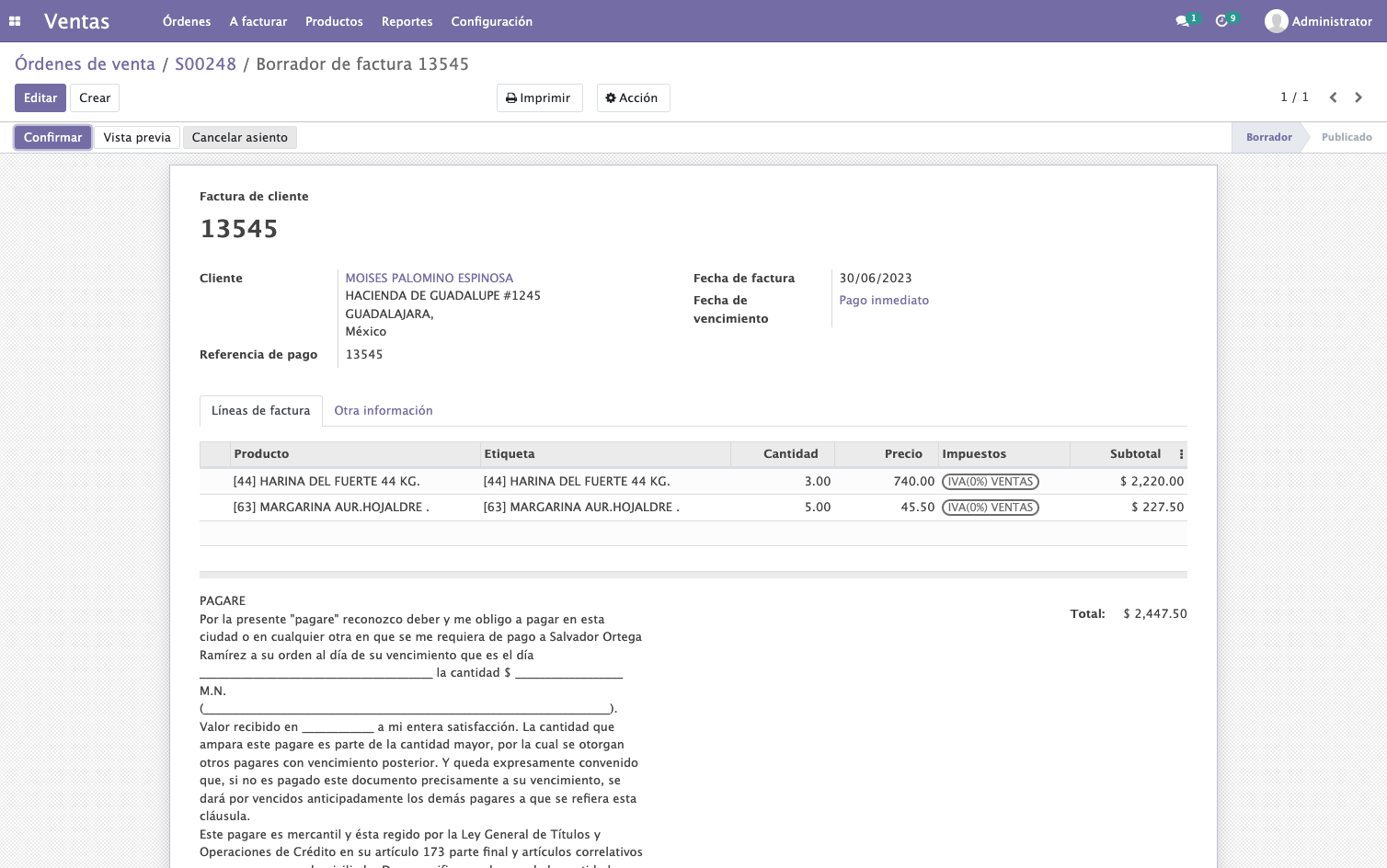Image resolution: width=1387 pixels, height=868 pixels.
Task: Click Cancelar asiento button
Action: 240,138
